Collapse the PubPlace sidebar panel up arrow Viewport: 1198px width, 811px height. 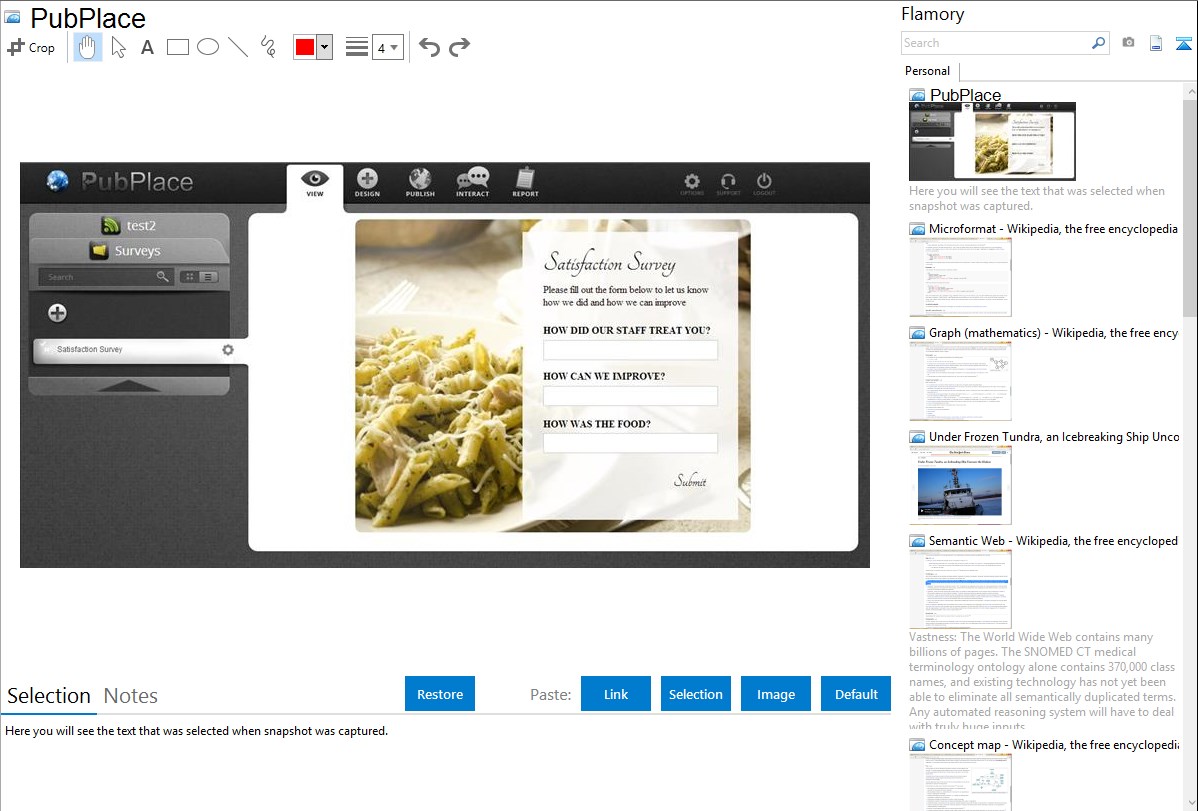point(128,386)
